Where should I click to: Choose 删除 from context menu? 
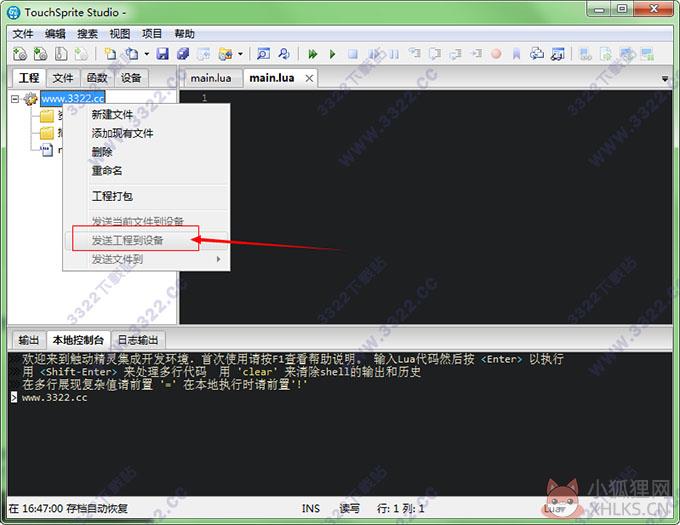pyautogui.click(x=146, y=152)
